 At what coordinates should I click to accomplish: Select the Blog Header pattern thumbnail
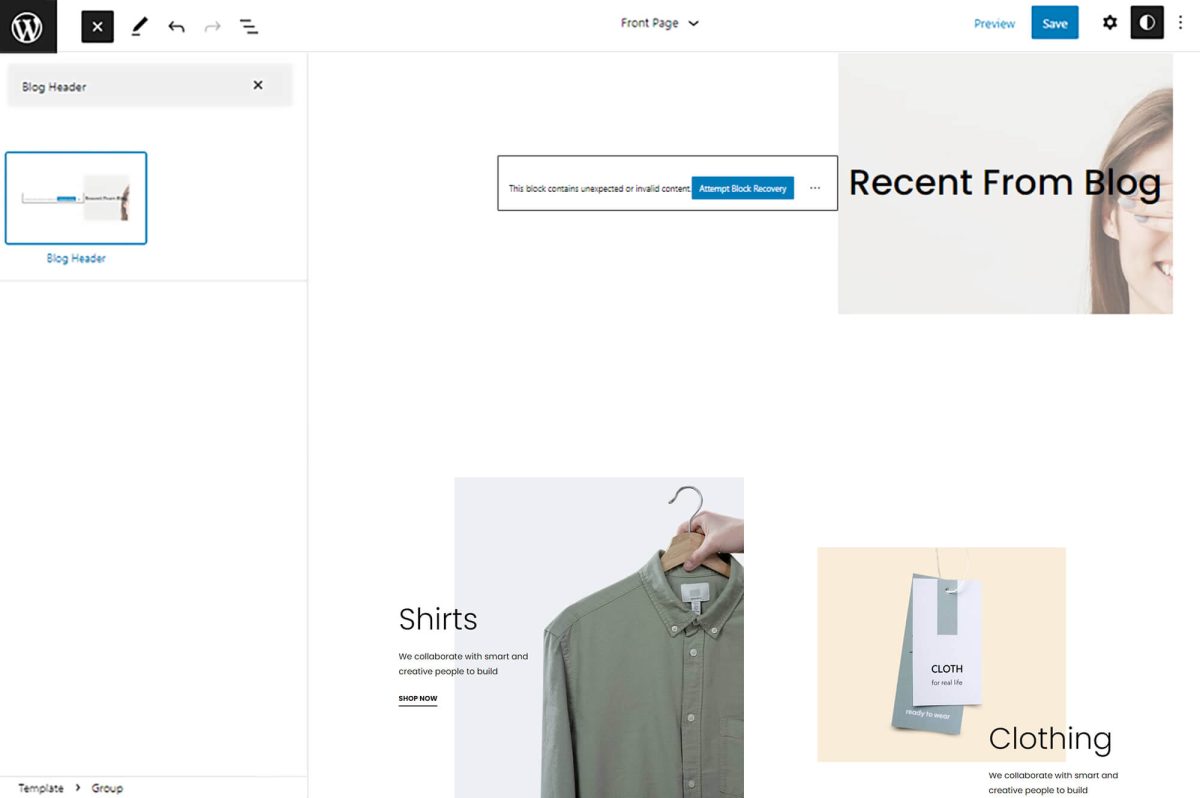pos(76,197)
